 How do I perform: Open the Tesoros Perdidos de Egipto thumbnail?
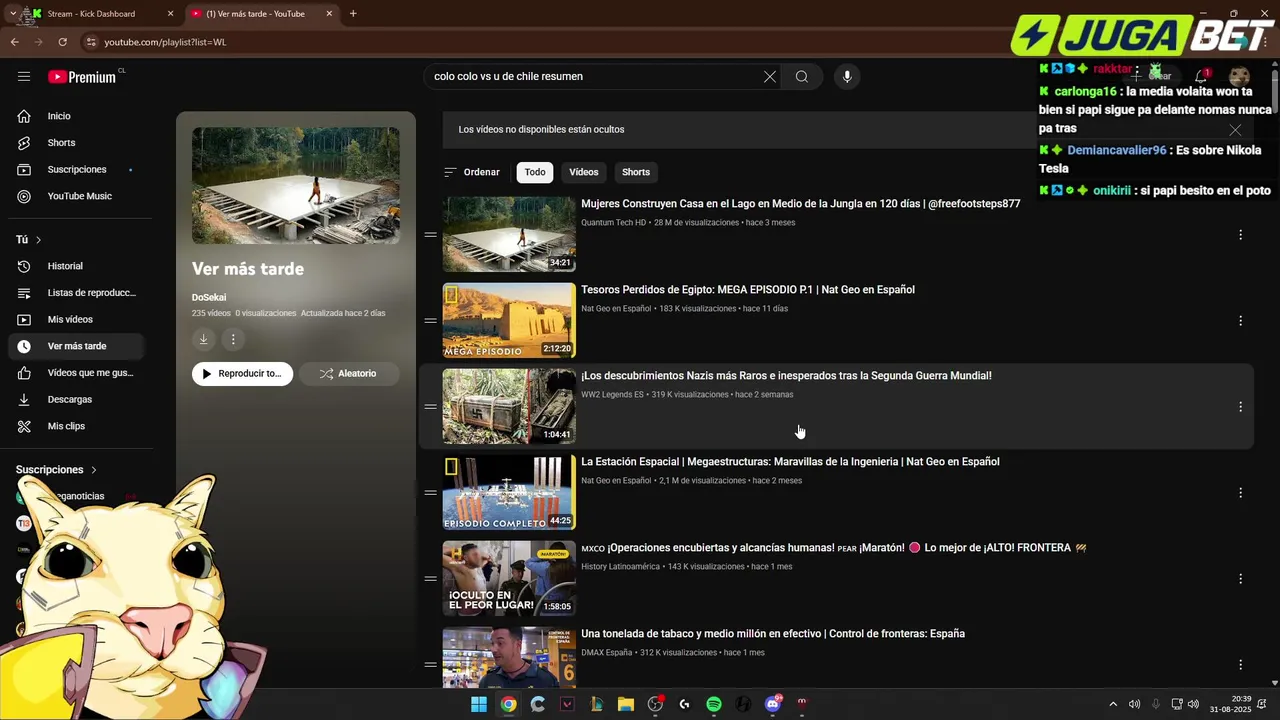509,320
